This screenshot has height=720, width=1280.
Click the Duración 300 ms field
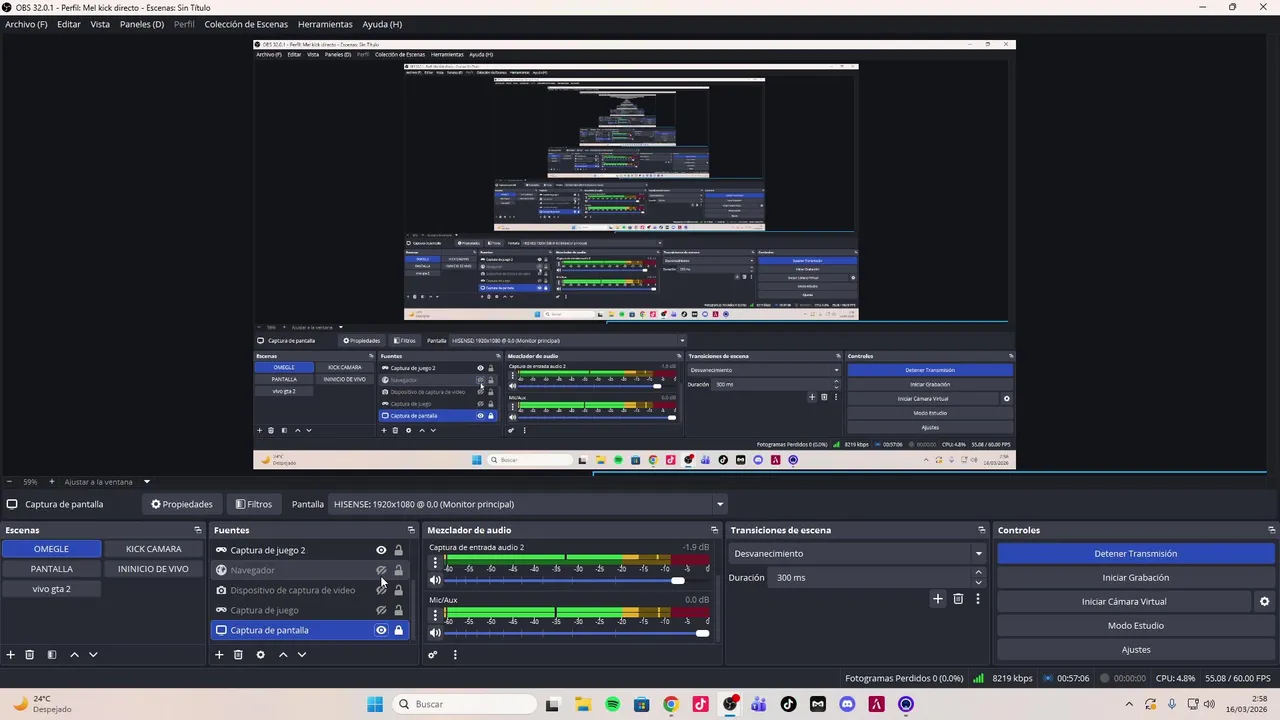pyautogui.click(x=872, y=578)
